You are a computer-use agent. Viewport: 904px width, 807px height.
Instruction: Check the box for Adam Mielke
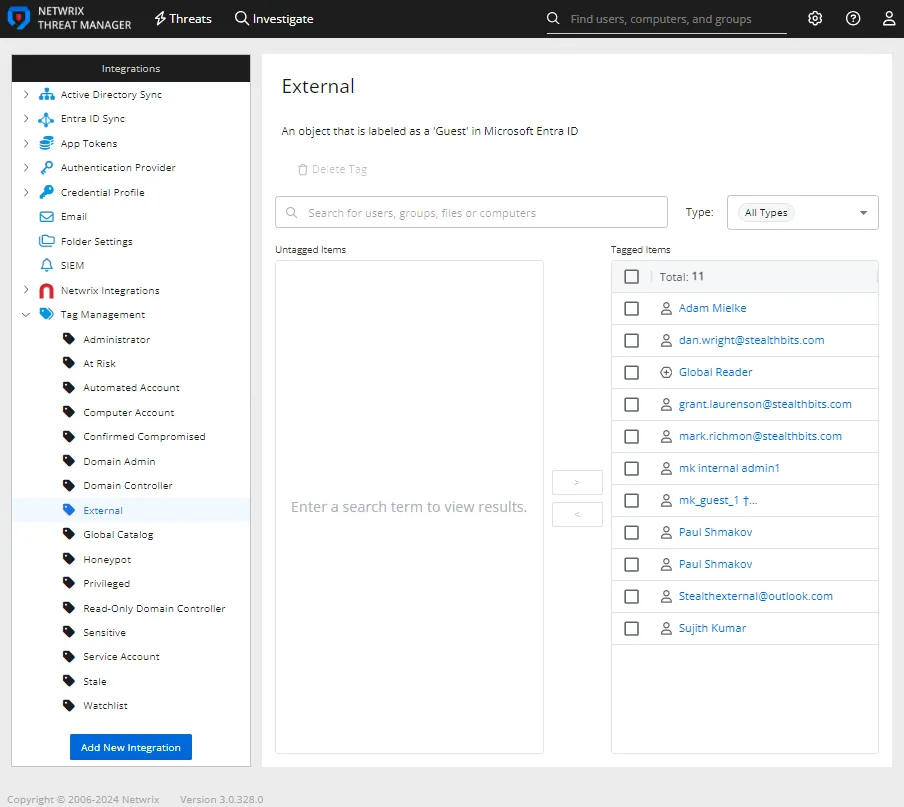(x=631, y=308)
